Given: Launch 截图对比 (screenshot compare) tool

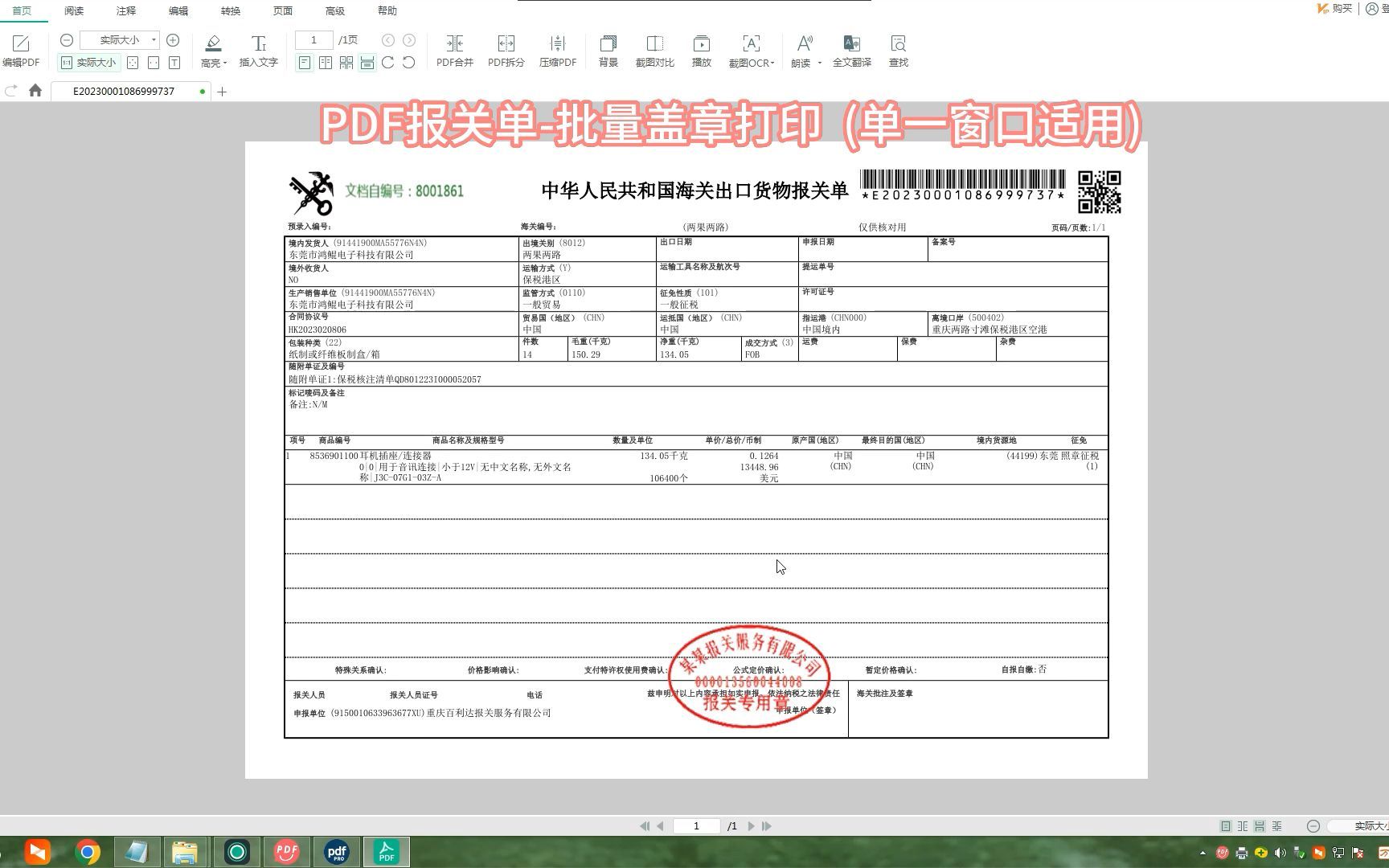Looking at the screenshot, I should (x=655, y=48).
